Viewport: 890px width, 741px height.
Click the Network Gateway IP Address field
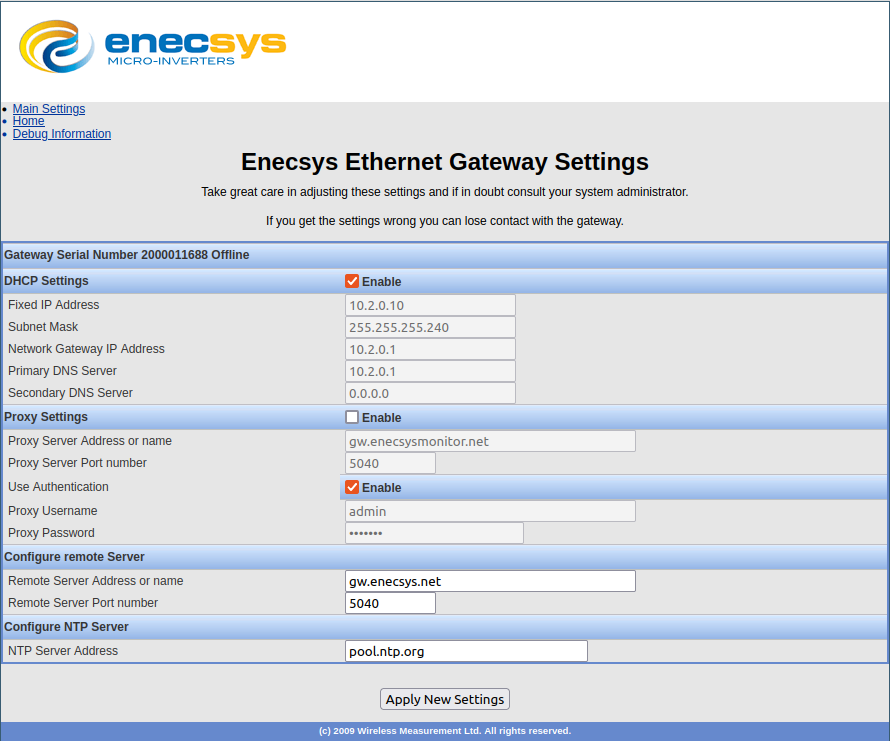(430, 349)
